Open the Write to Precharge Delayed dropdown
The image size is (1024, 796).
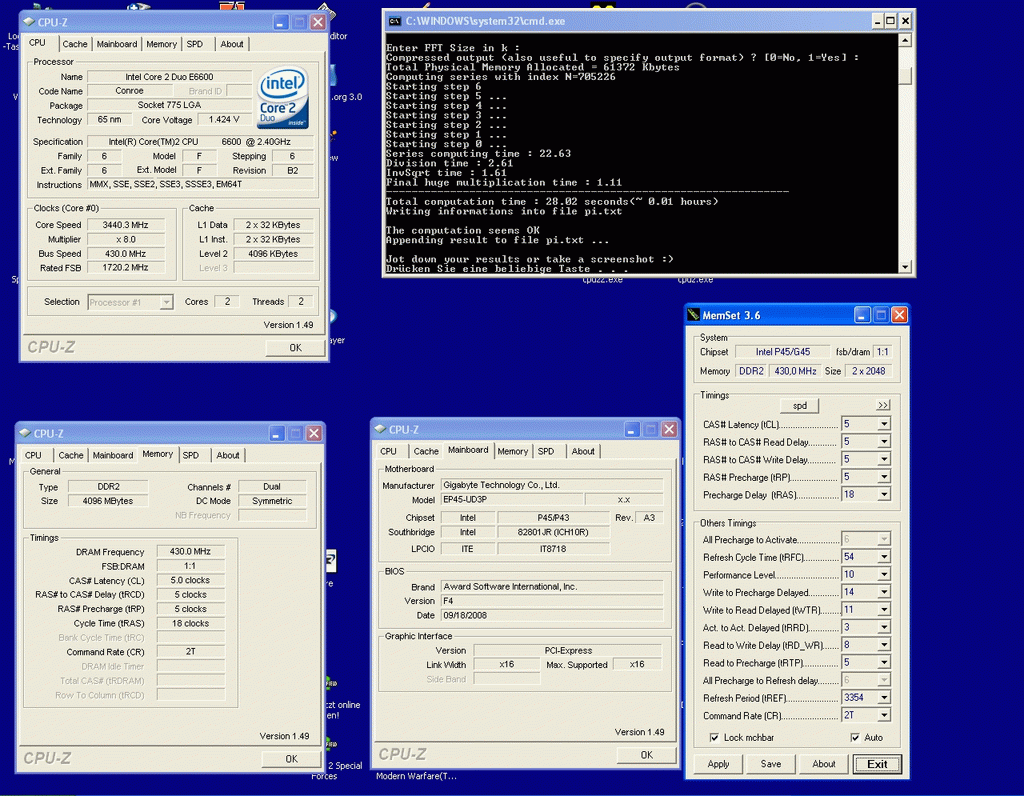click(884, 592)
